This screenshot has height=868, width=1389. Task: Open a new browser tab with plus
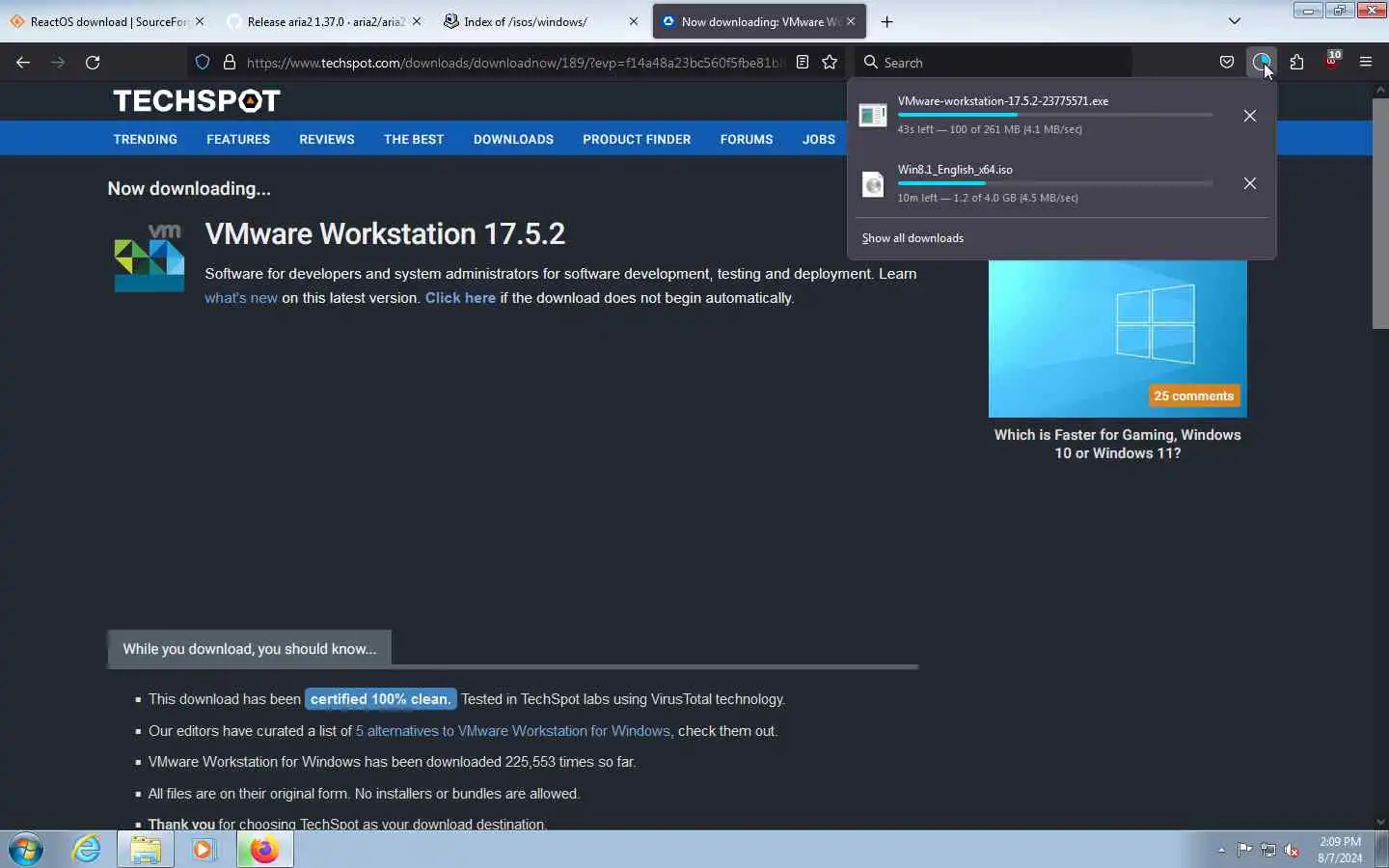click(887, 21)
